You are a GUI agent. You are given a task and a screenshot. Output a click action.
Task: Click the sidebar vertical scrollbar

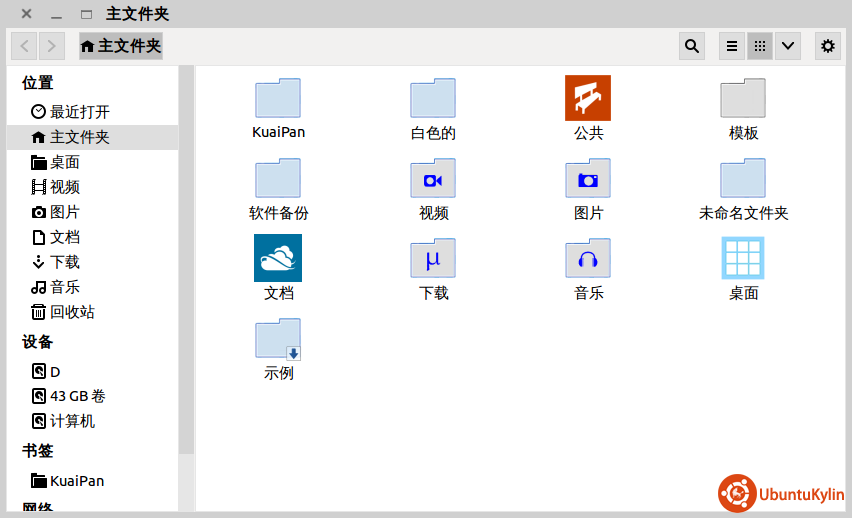coord(186,260)
